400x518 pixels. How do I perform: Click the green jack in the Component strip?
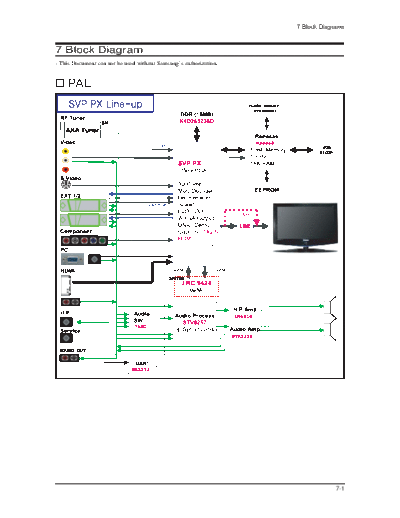point(102,241)
